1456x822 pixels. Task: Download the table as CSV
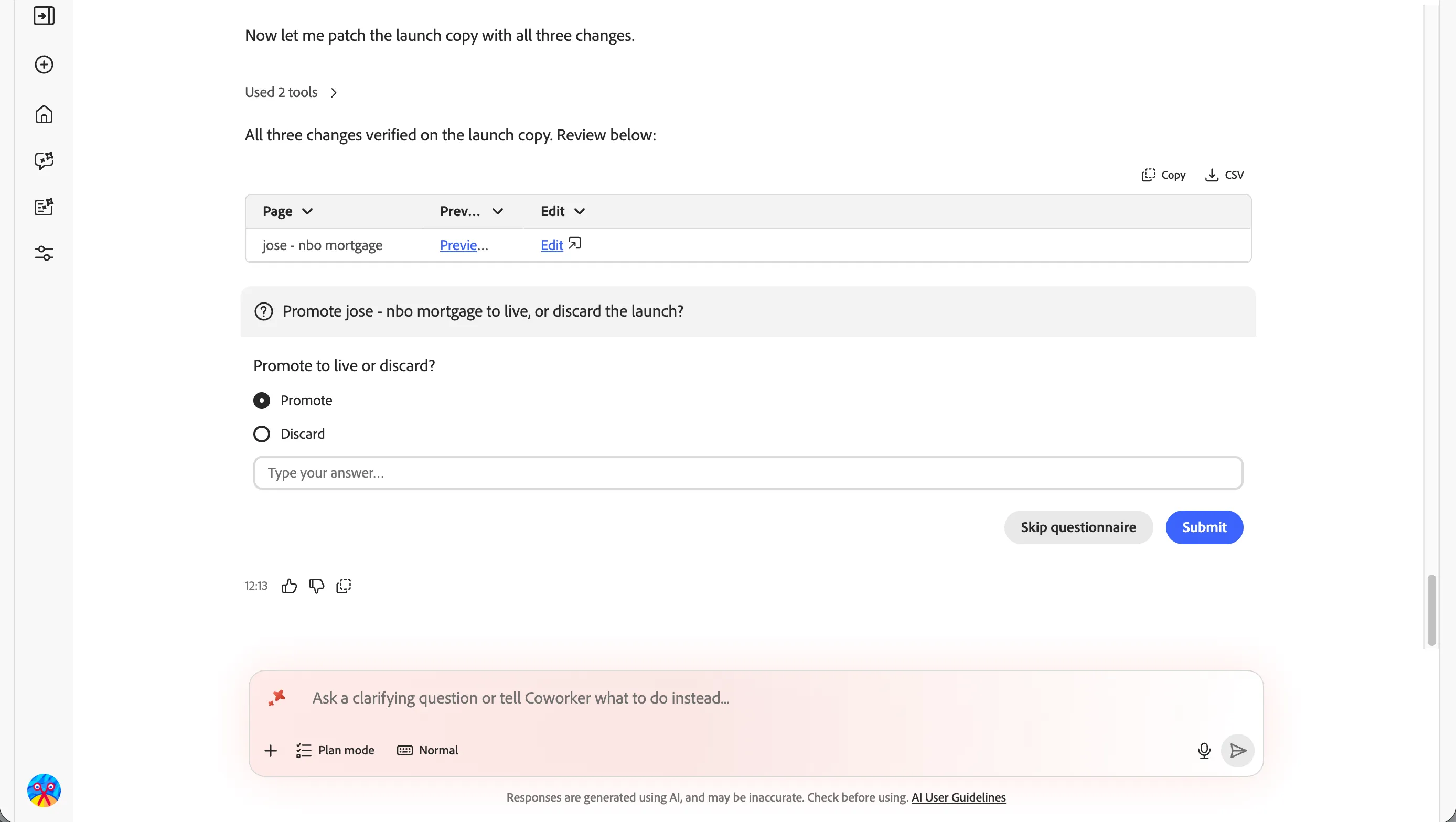pyautogui.click(x=1224, y=175)
